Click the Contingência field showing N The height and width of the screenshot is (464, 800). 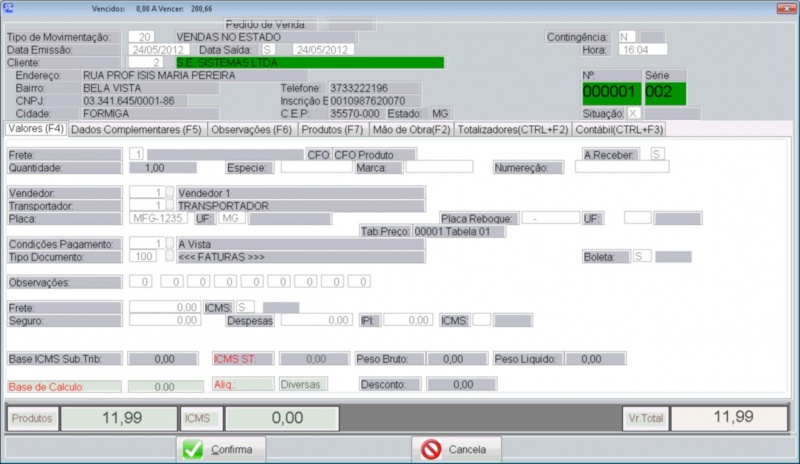tap(627, 36)
